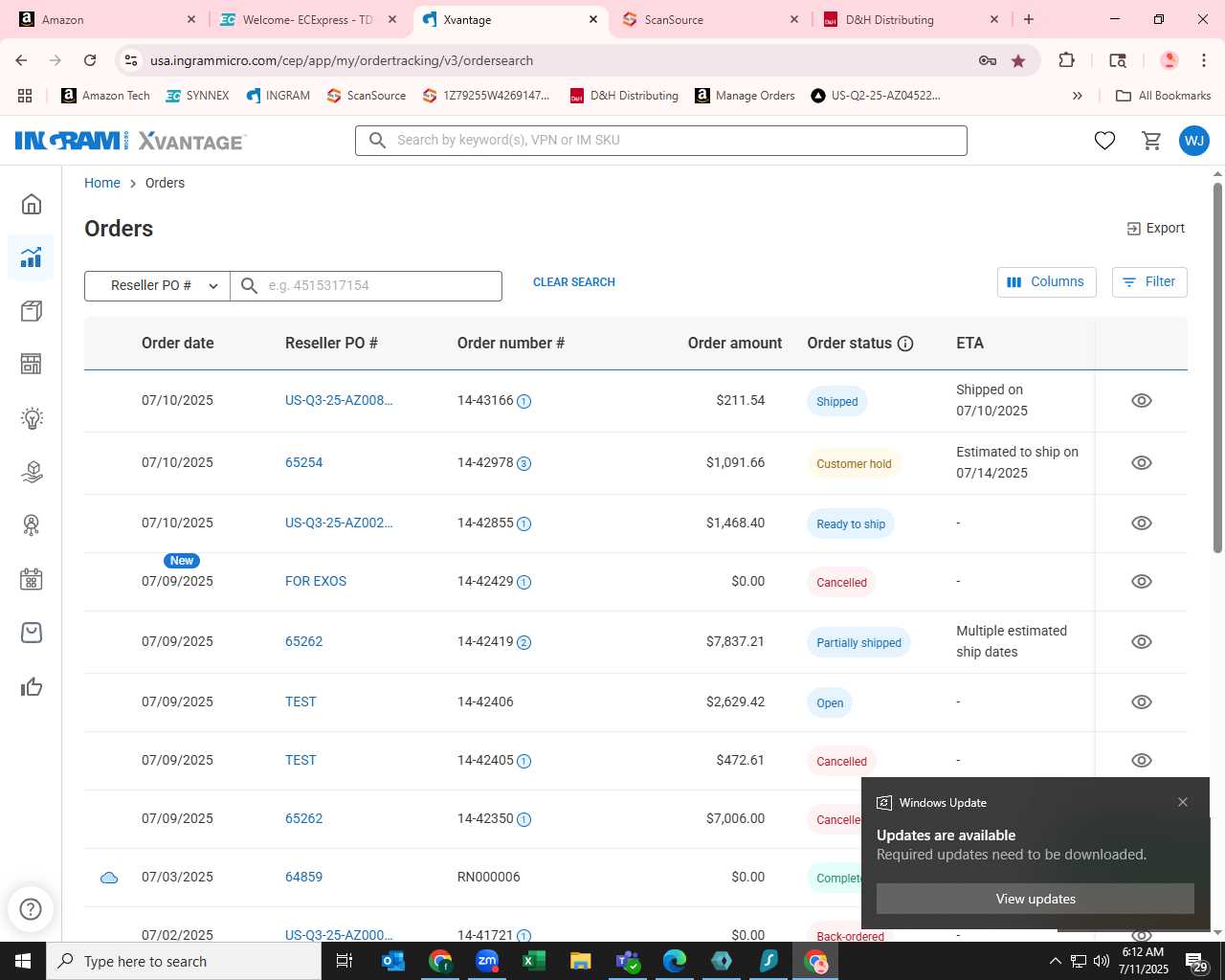Screen dimensions: 1225x980
Task: Click the Order amount column header
Action: 735,344
